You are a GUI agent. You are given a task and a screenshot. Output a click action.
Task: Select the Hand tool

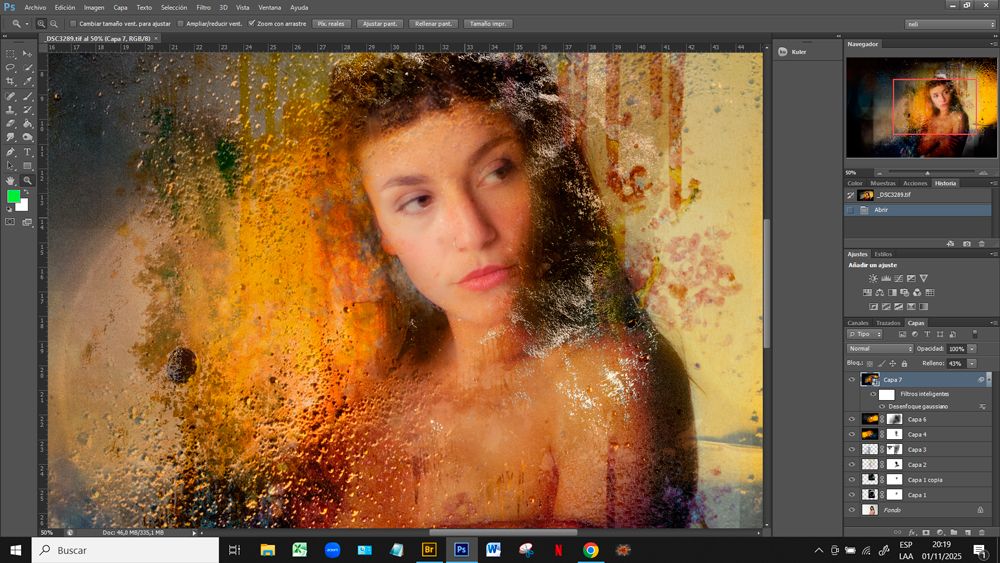tap(11, 180)
